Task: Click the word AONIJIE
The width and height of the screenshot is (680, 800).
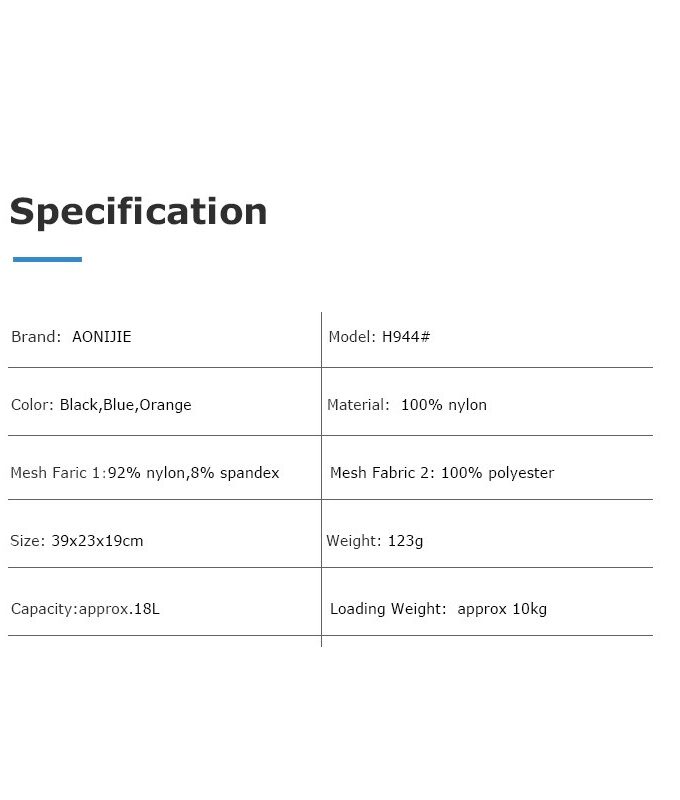Action: click(x=102, y=337)
